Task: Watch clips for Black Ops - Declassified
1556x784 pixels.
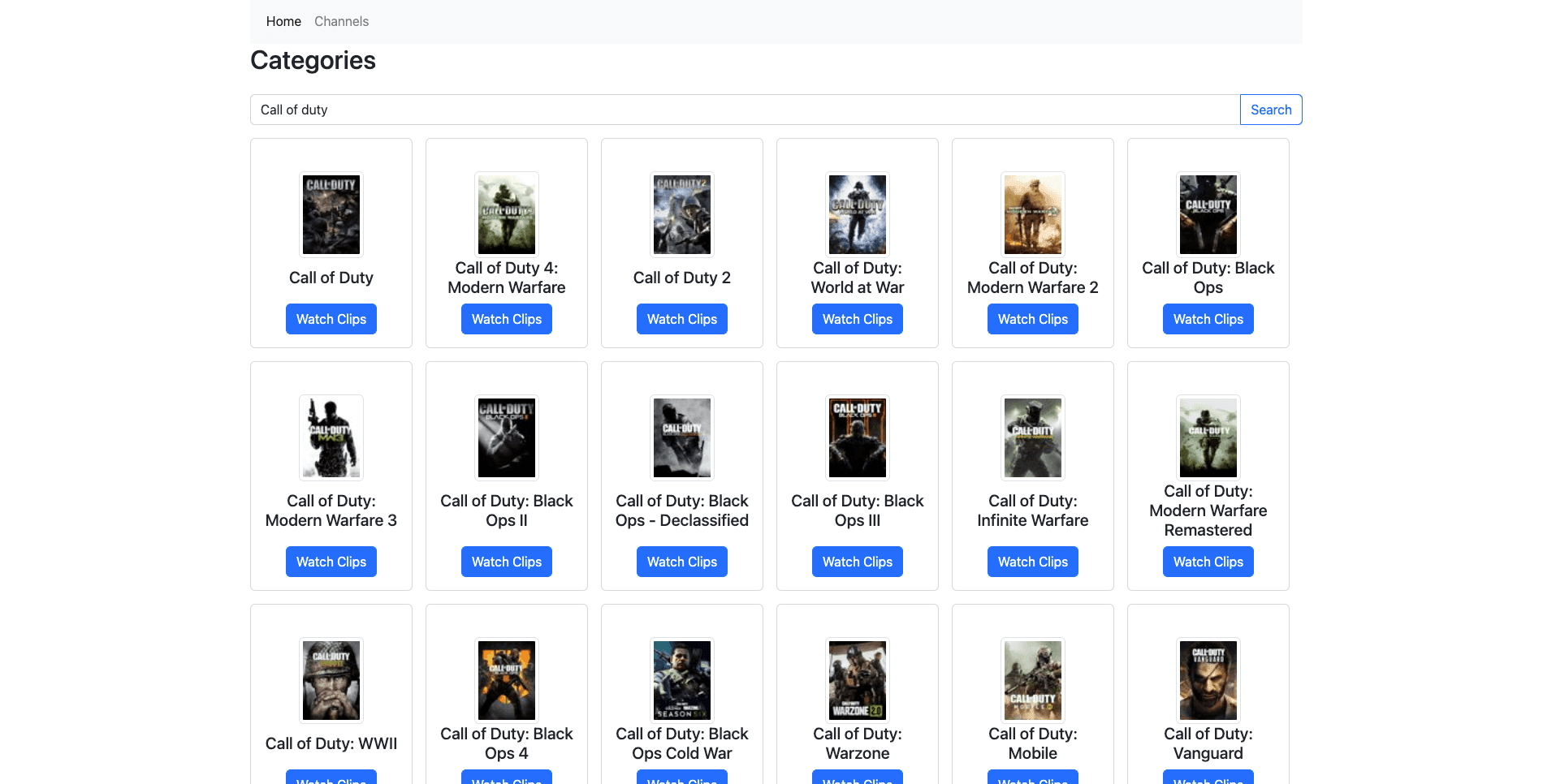Action: click(681, 561)
